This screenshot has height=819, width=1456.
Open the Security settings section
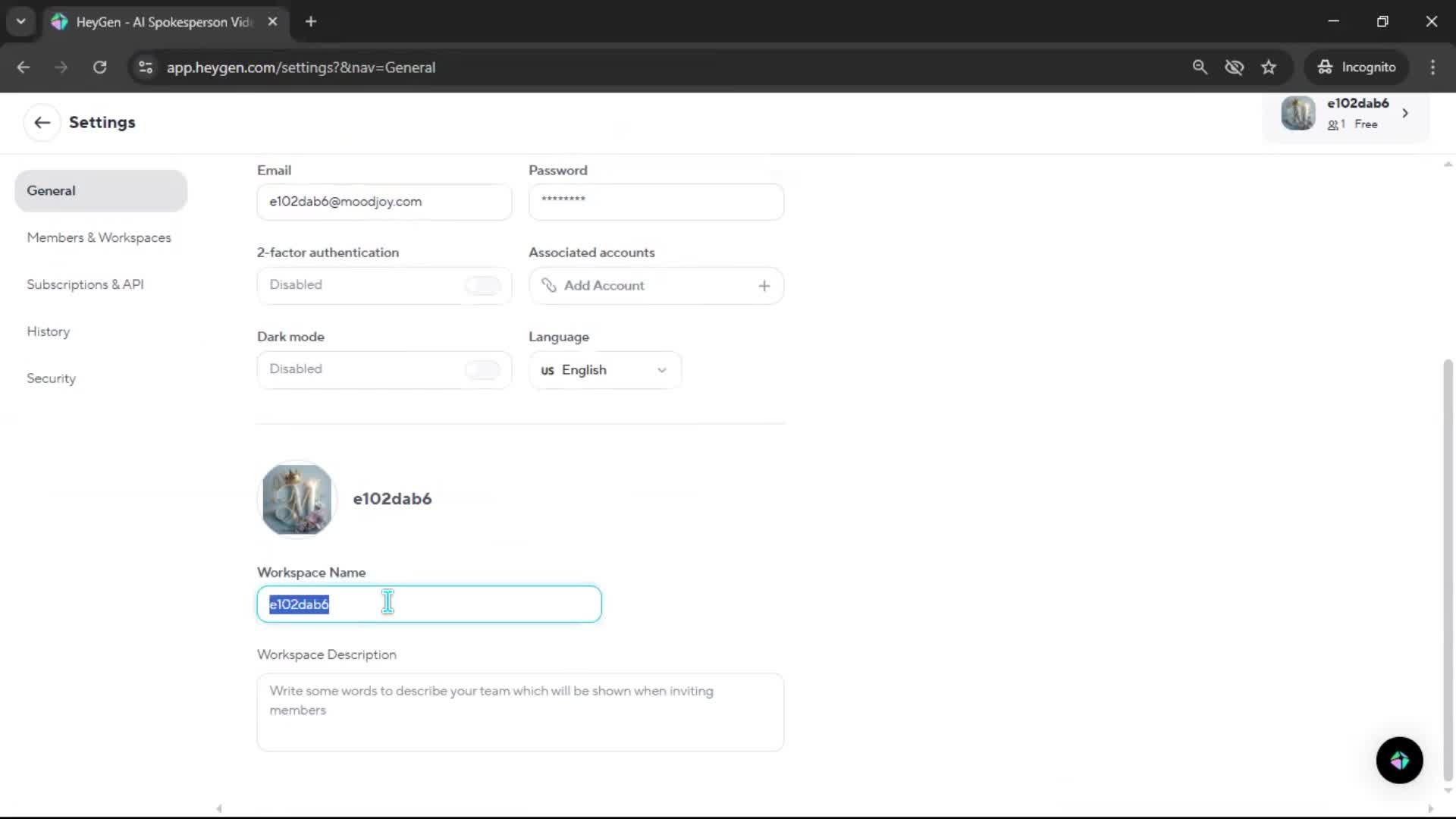[51, 378]
